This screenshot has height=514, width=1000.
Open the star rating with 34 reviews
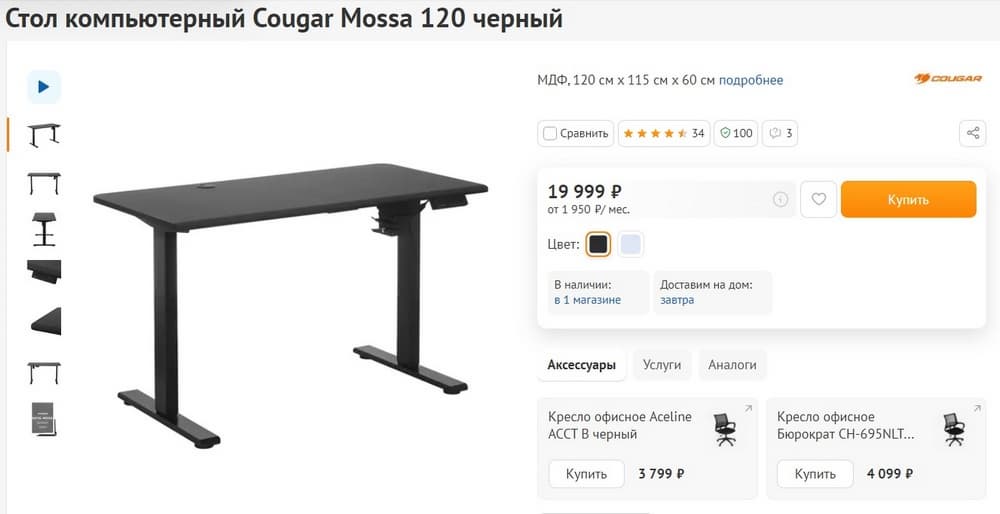tap(664, 133)
